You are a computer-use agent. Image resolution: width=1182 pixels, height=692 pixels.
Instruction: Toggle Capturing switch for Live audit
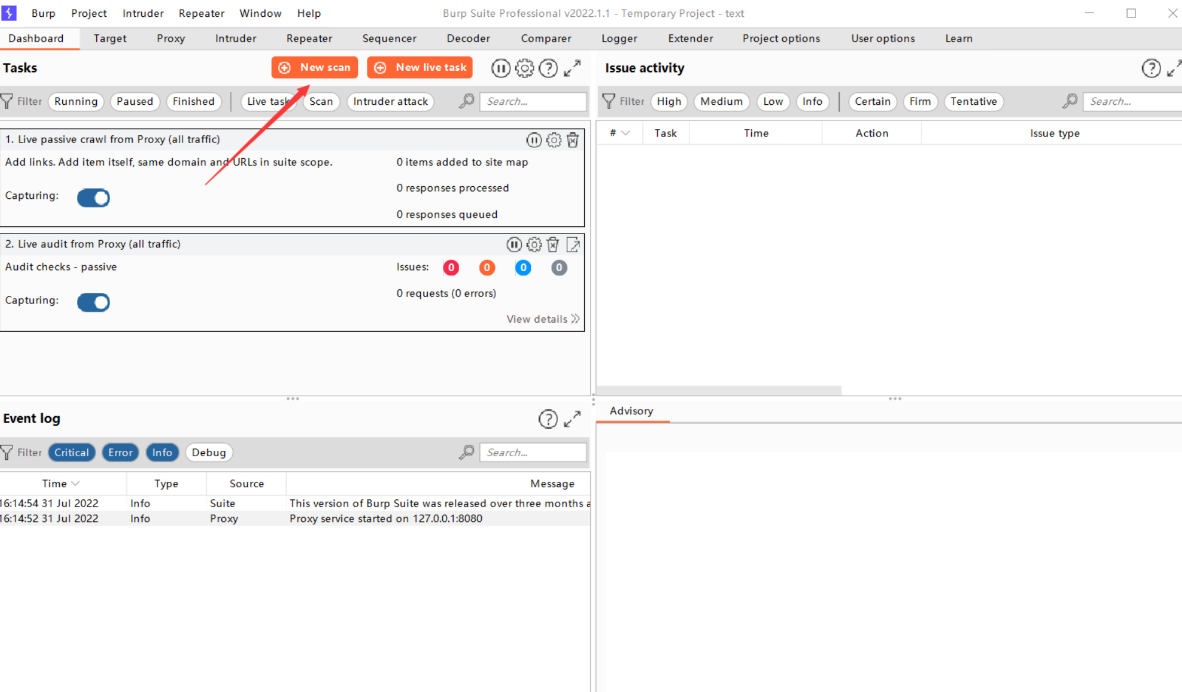pos(93,302)
